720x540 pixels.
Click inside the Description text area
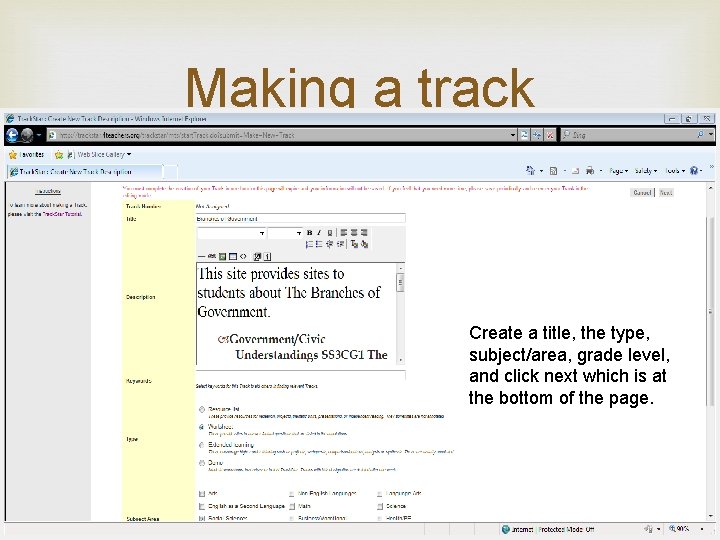coord(296,314)
